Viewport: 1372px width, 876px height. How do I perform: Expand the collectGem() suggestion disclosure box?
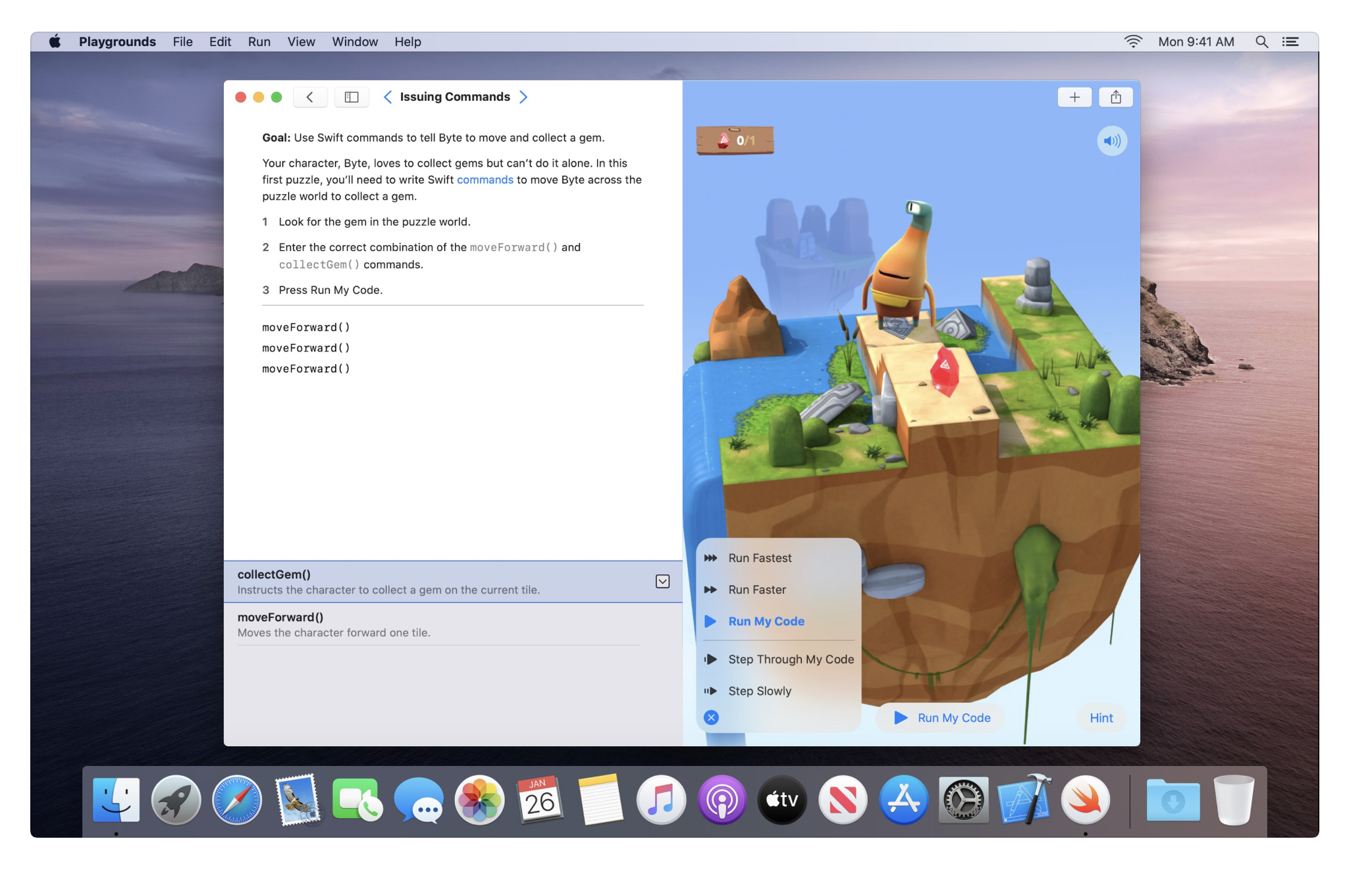point(662,582)
